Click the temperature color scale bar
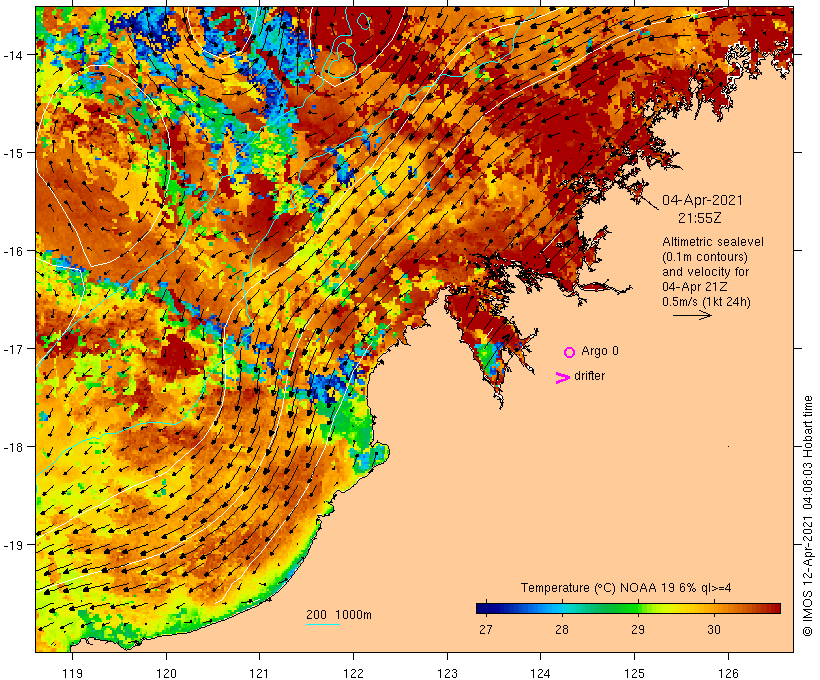This screenshot has height=680, width=820. pos(628,608)
